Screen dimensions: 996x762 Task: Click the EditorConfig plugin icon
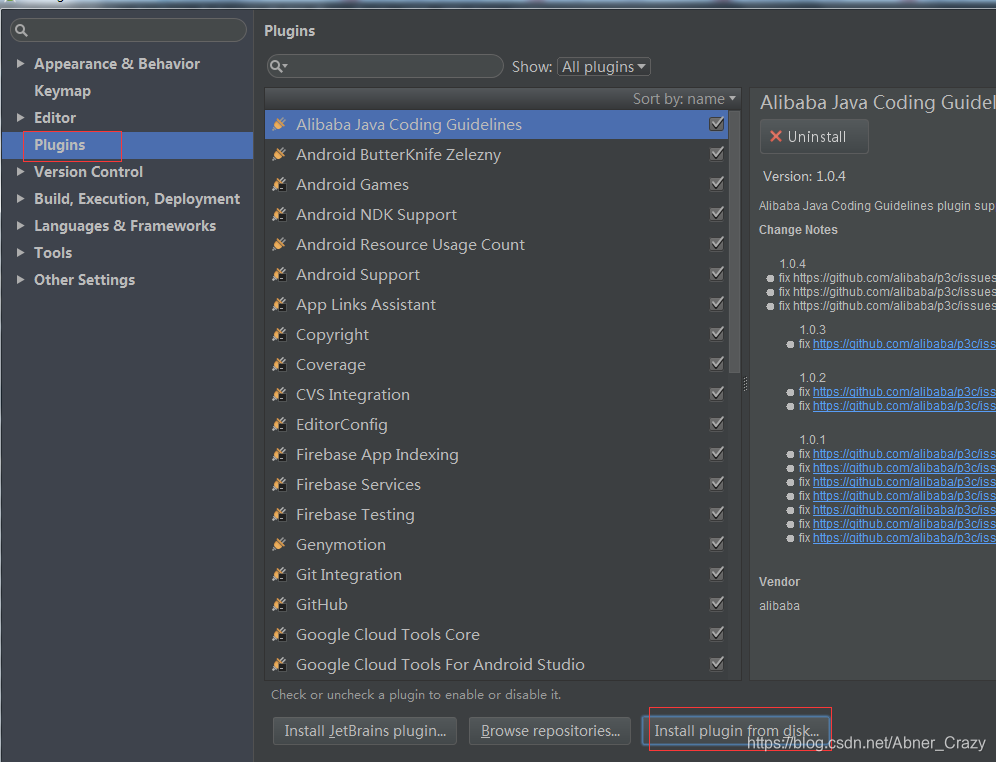279,424
